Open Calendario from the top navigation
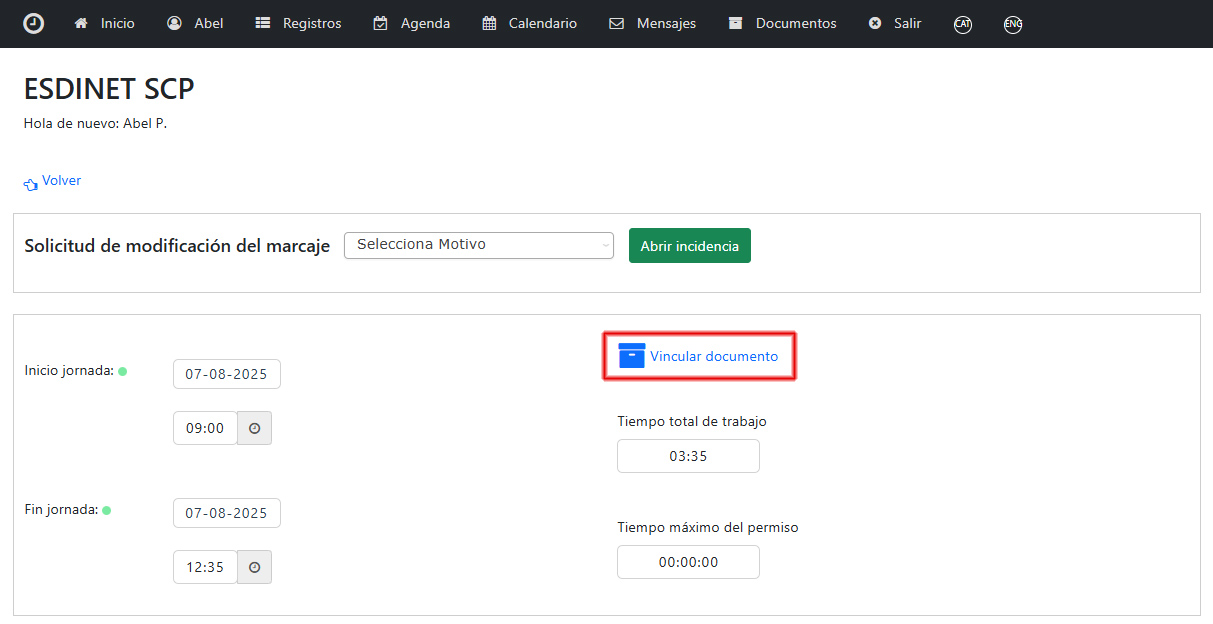Image resolution: width=1213 pixels, height=624 pixels. (x=529, y=23)
